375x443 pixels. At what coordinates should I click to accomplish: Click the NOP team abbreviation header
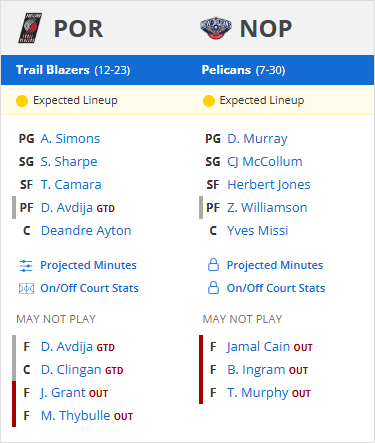[x=266, y=29]
